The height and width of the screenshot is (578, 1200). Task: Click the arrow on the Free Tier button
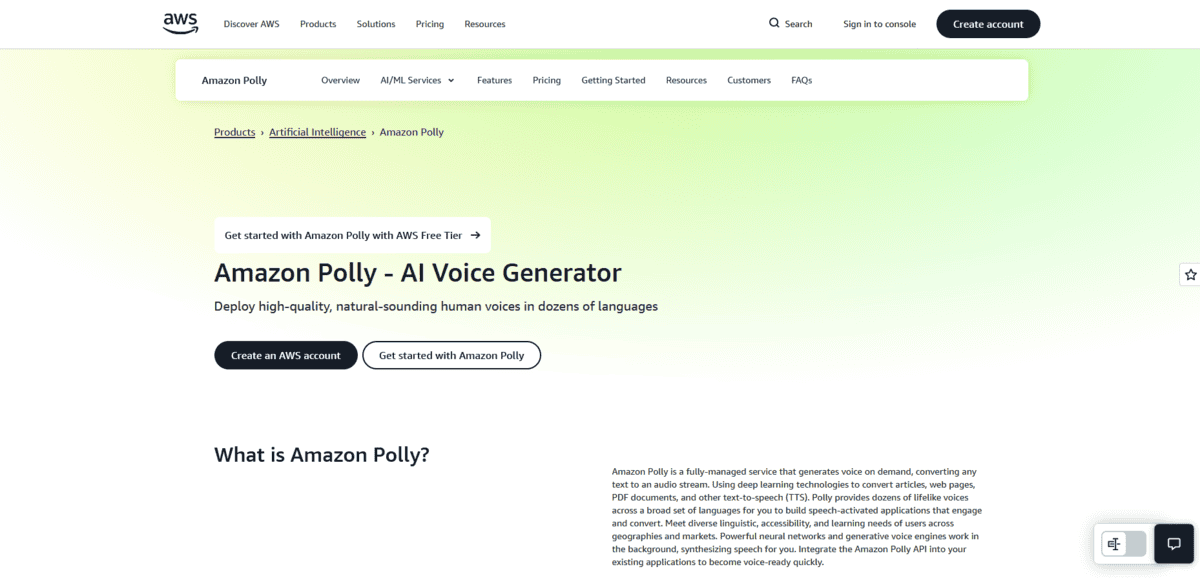tap(477, 234)
